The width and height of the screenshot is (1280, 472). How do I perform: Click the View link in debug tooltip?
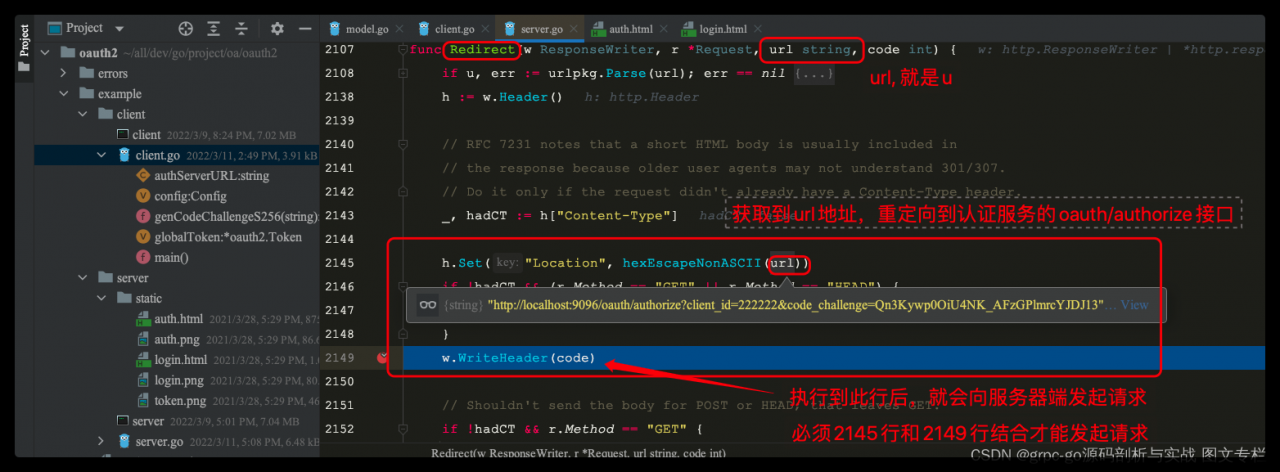tap(1134, 305)
